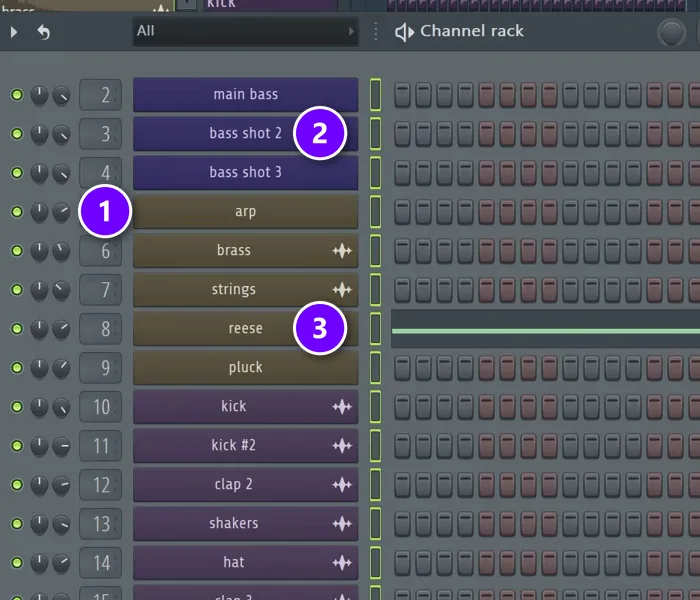Open the arp channel button
The width and height of the screenshot is (700, 600).
click(x=245, y=211)
